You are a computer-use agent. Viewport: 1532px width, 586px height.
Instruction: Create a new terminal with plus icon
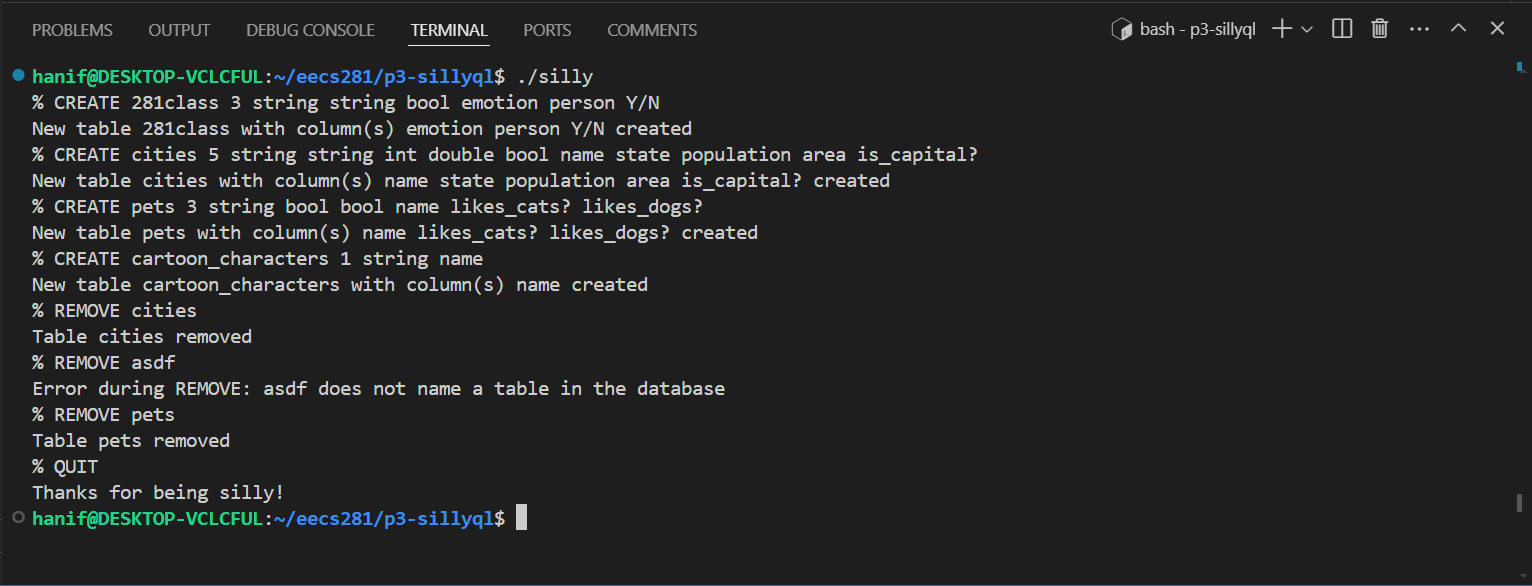pyautogui.click(x=1281, y=29)
